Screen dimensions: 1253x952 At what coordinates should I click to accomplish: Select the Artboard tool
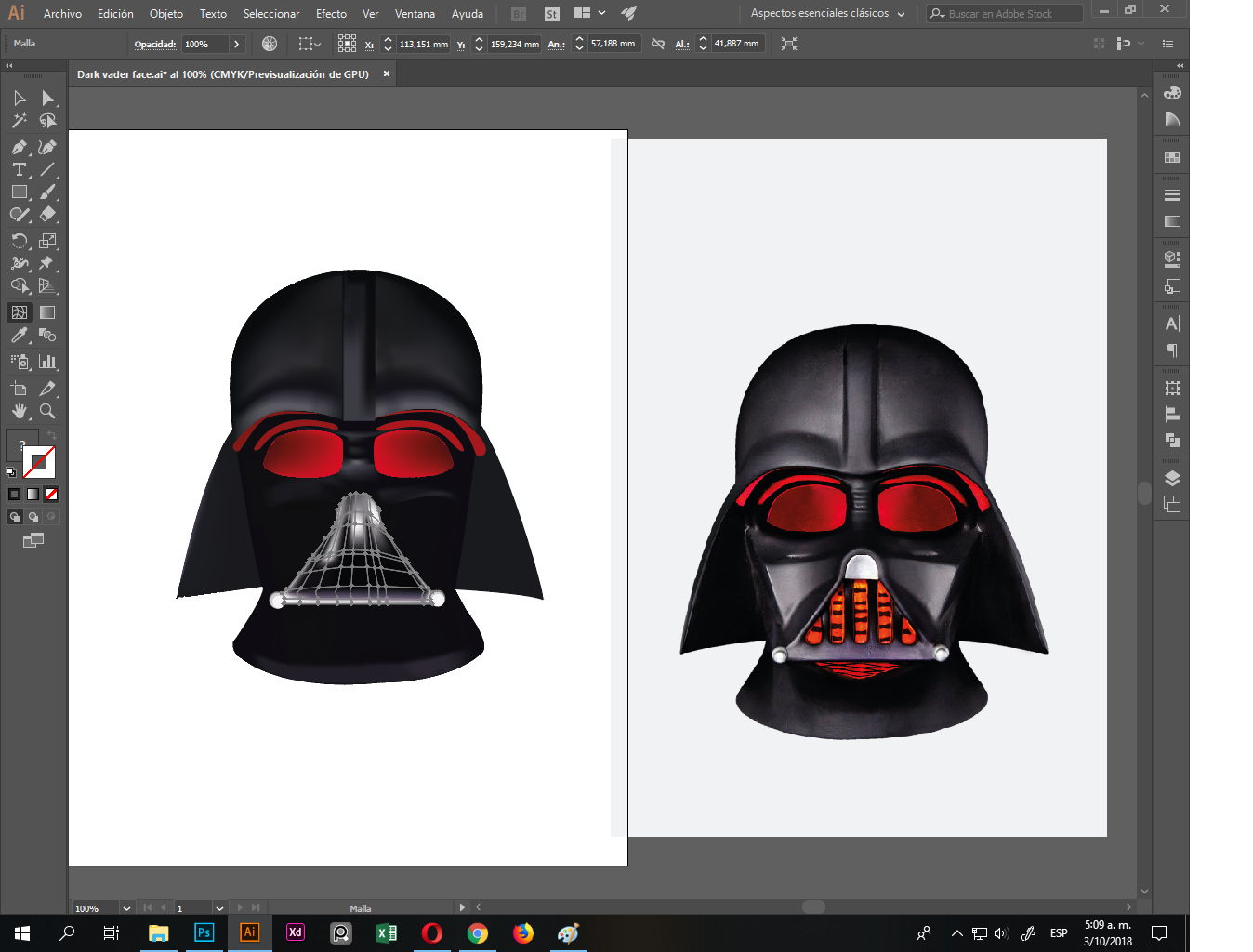pos(20,389)
